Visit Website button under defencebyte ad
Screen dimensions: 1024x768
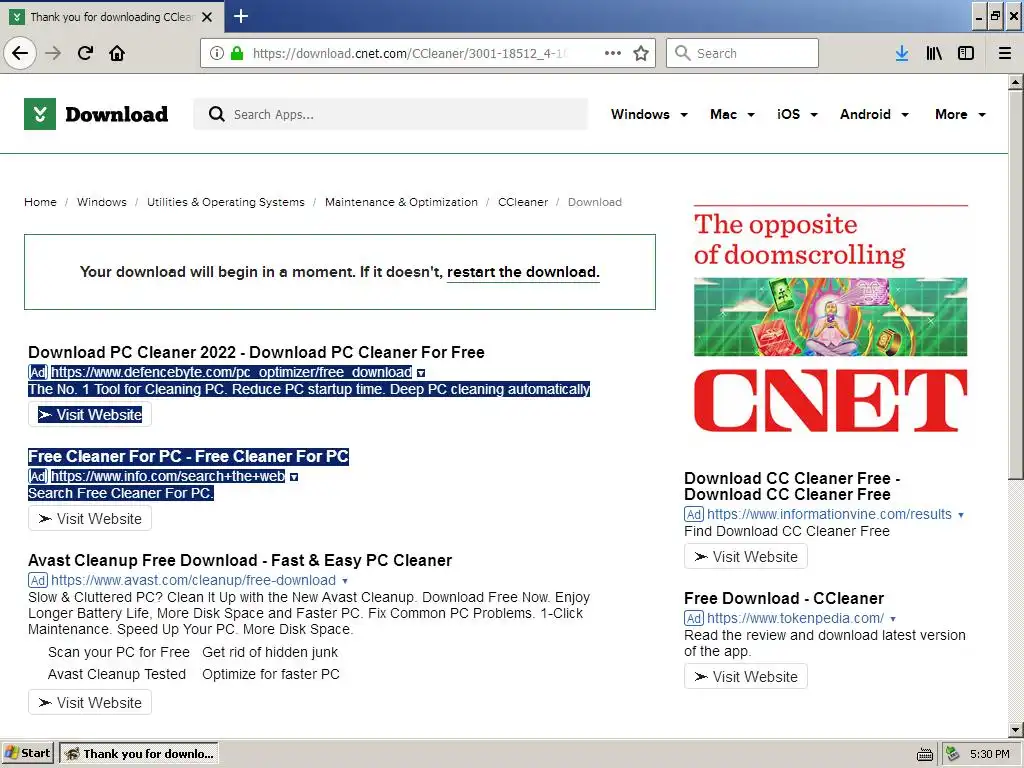click(90, 415)
